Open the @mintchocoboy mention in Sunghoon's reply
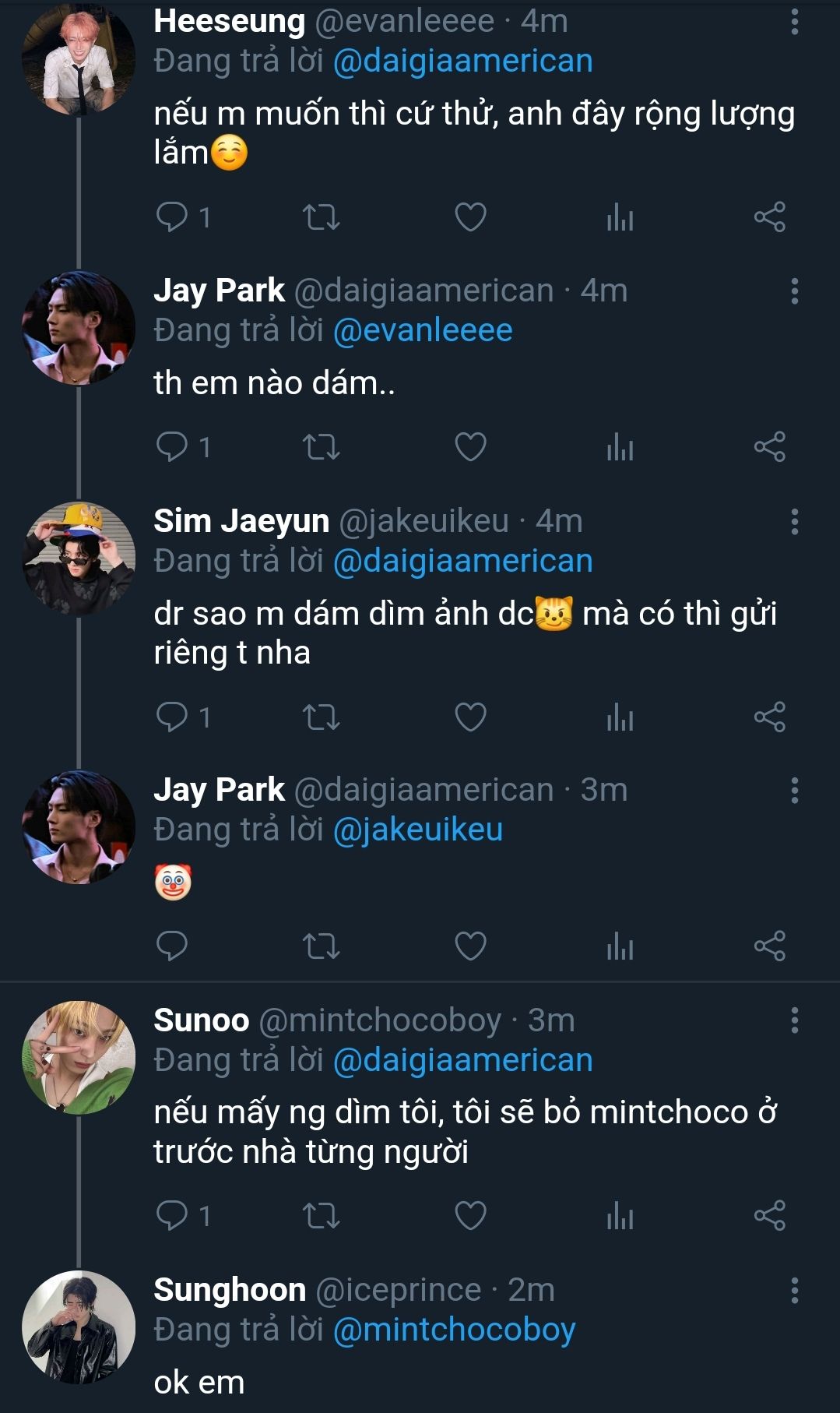This screenshot has height=1413, width=840. pyautogui.click(x=454, y=1330)
